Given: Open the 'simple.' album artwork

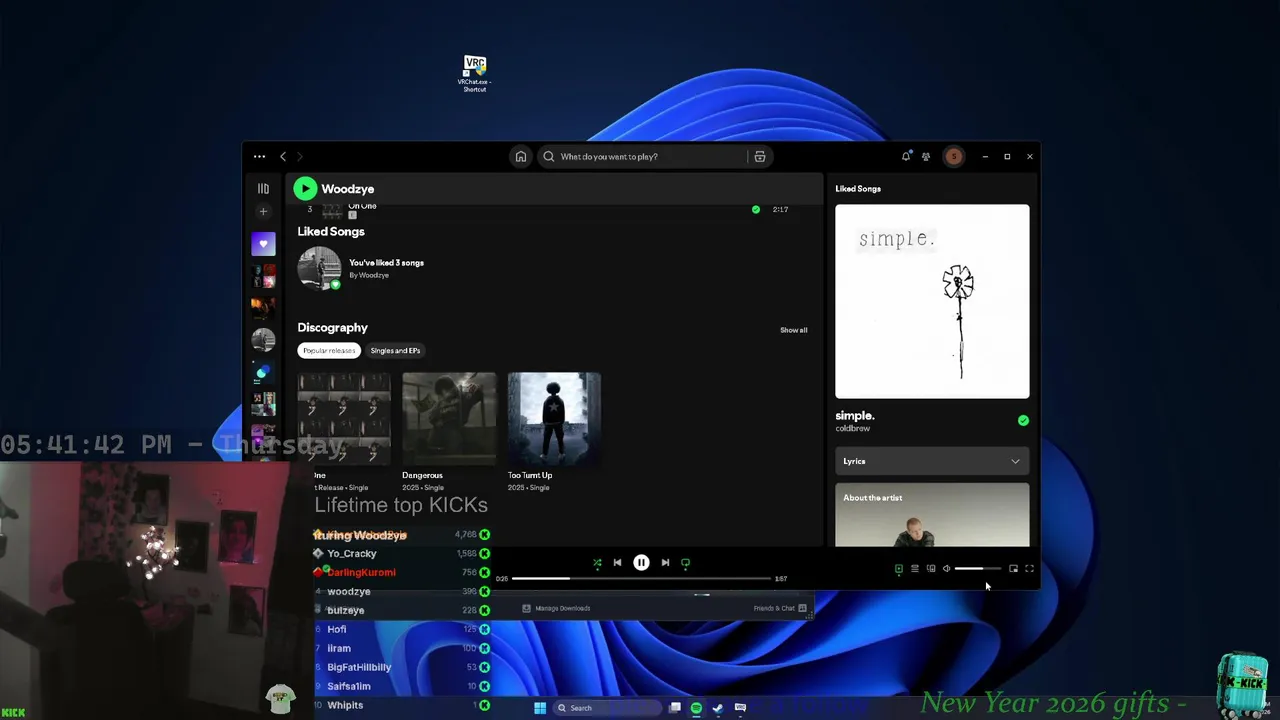Looking at the screenshot, I should [x=932, y=301].
